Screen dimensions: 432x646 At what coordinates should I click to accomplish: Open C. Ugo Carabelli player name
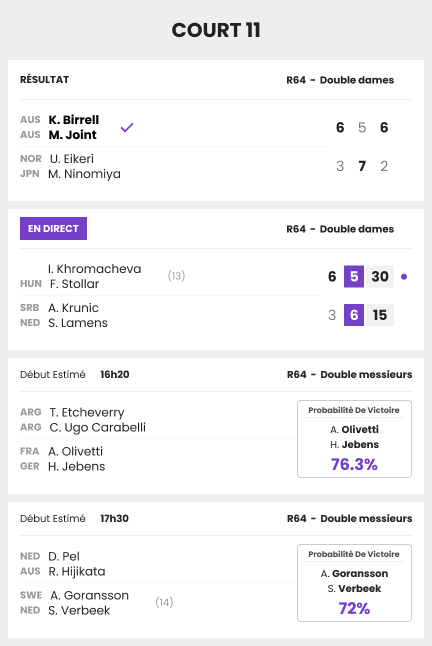click(97, 428)
